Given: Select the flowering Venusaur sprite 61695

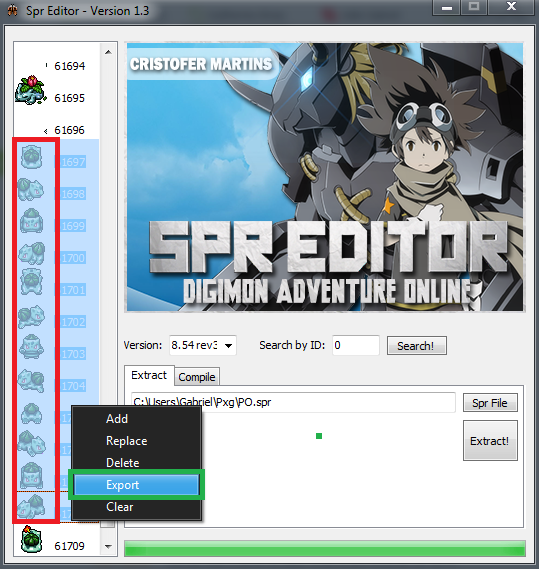Looking at the screenshot, I should coord(31,90).
